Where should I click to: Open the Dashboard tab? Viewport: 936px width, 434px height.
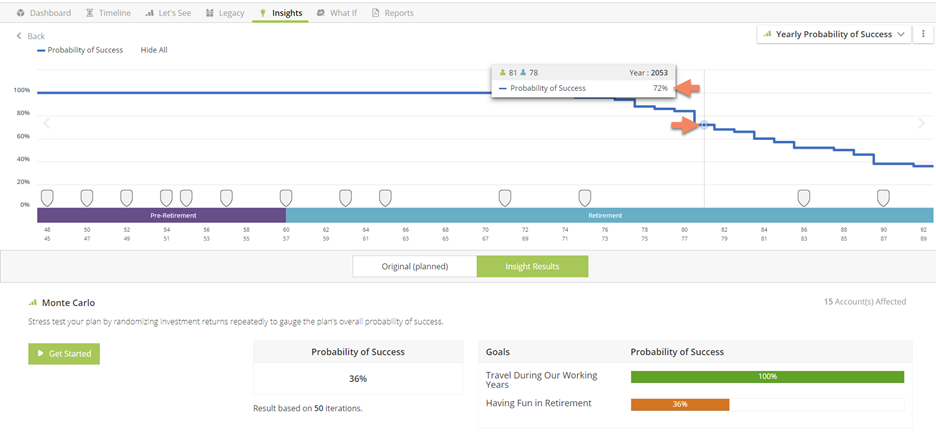(x=44, y=13)
